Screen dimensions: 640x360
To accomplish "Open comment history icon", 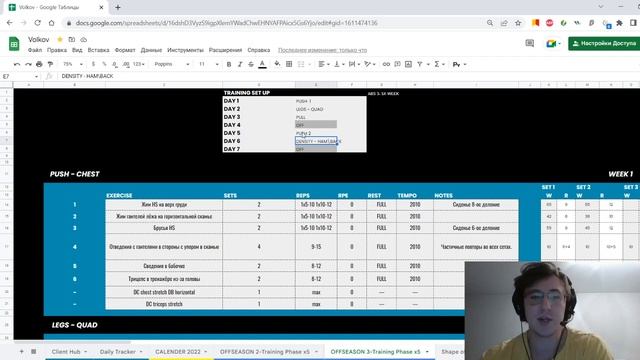I will (530, 43).
